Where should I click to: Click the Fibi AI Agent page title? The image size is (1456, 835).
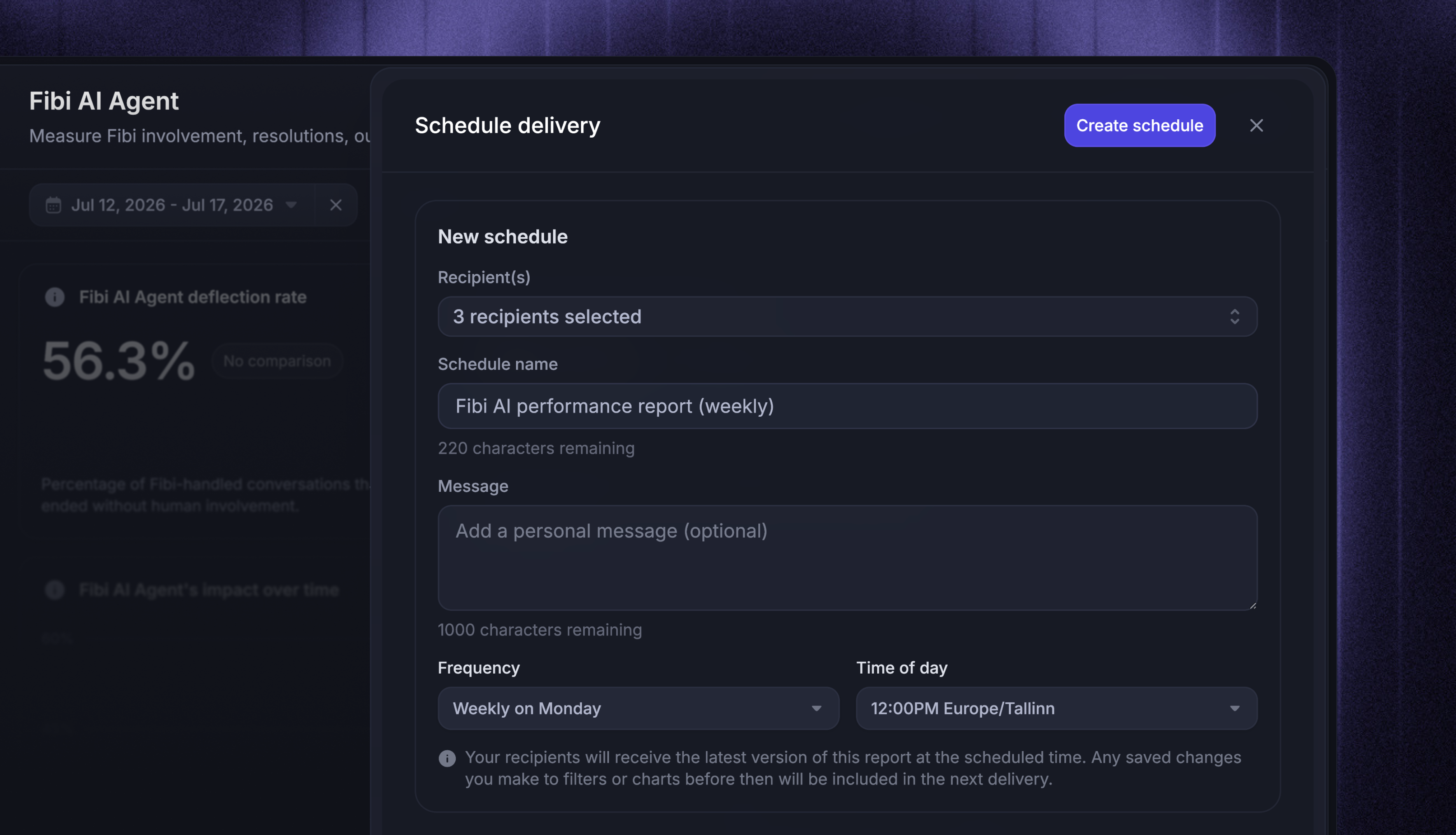[104, 101]
